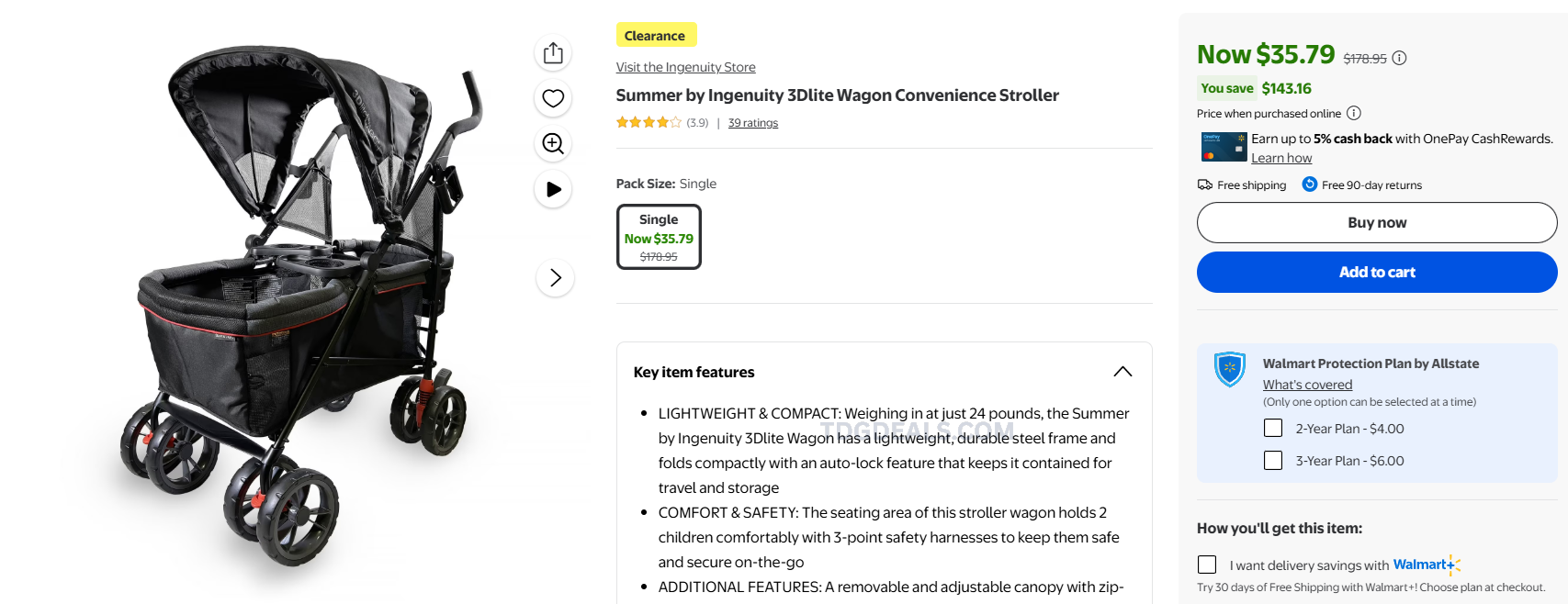Add stroller to favorites with heart icon
This screenshot has height=604, width=1568.
tap(553, 98)
